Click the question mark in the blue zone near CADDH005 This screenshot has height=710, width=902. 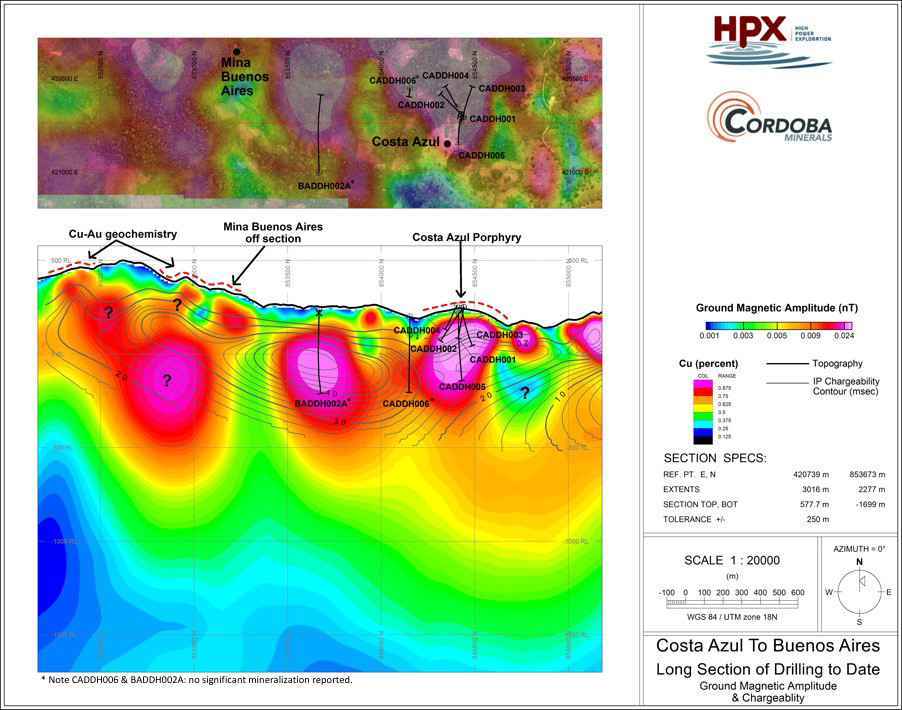point(524,393)
